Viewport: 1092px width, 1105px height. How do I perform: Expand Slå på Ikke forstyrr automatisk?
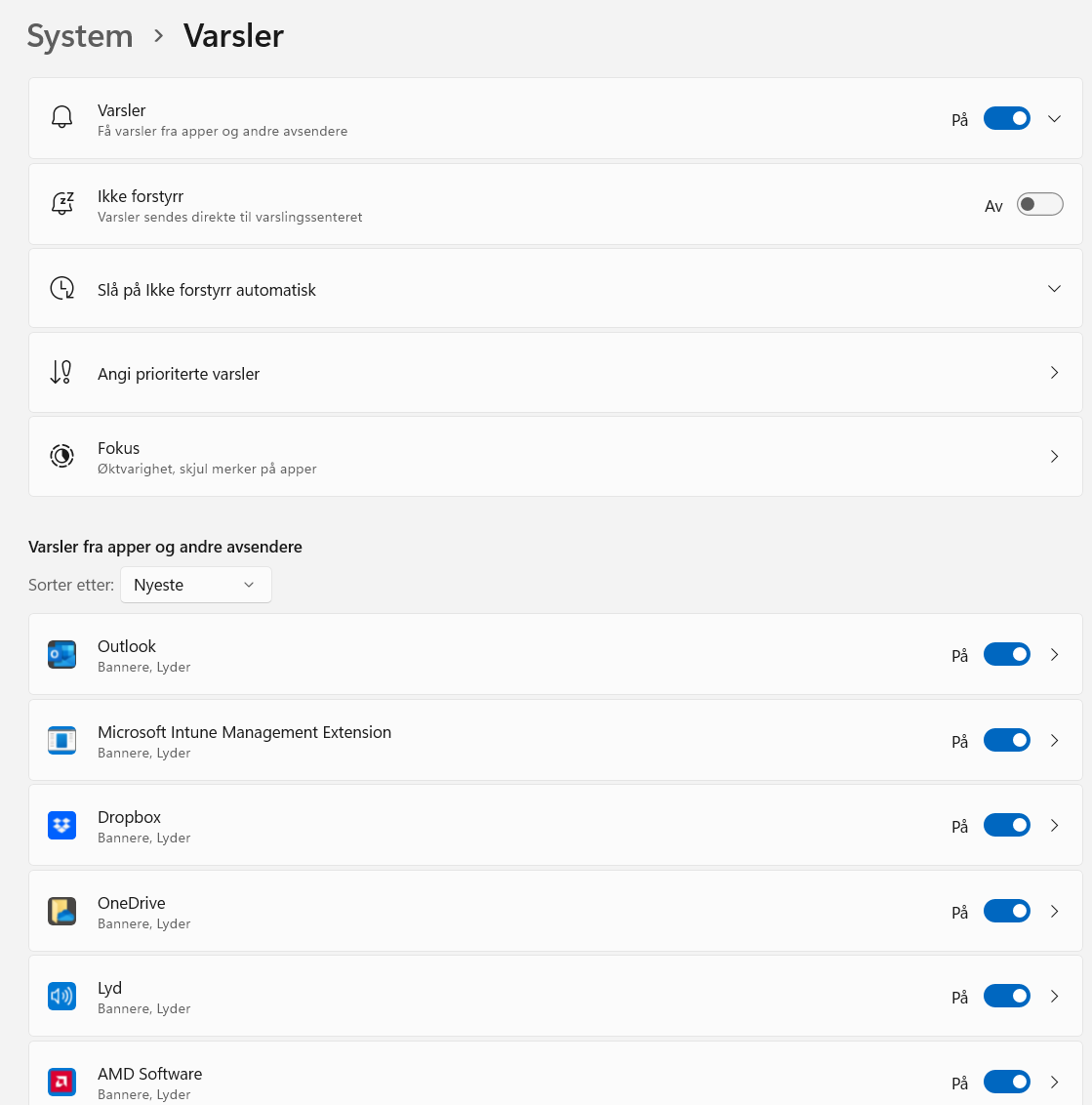(x=1054, y=289)
